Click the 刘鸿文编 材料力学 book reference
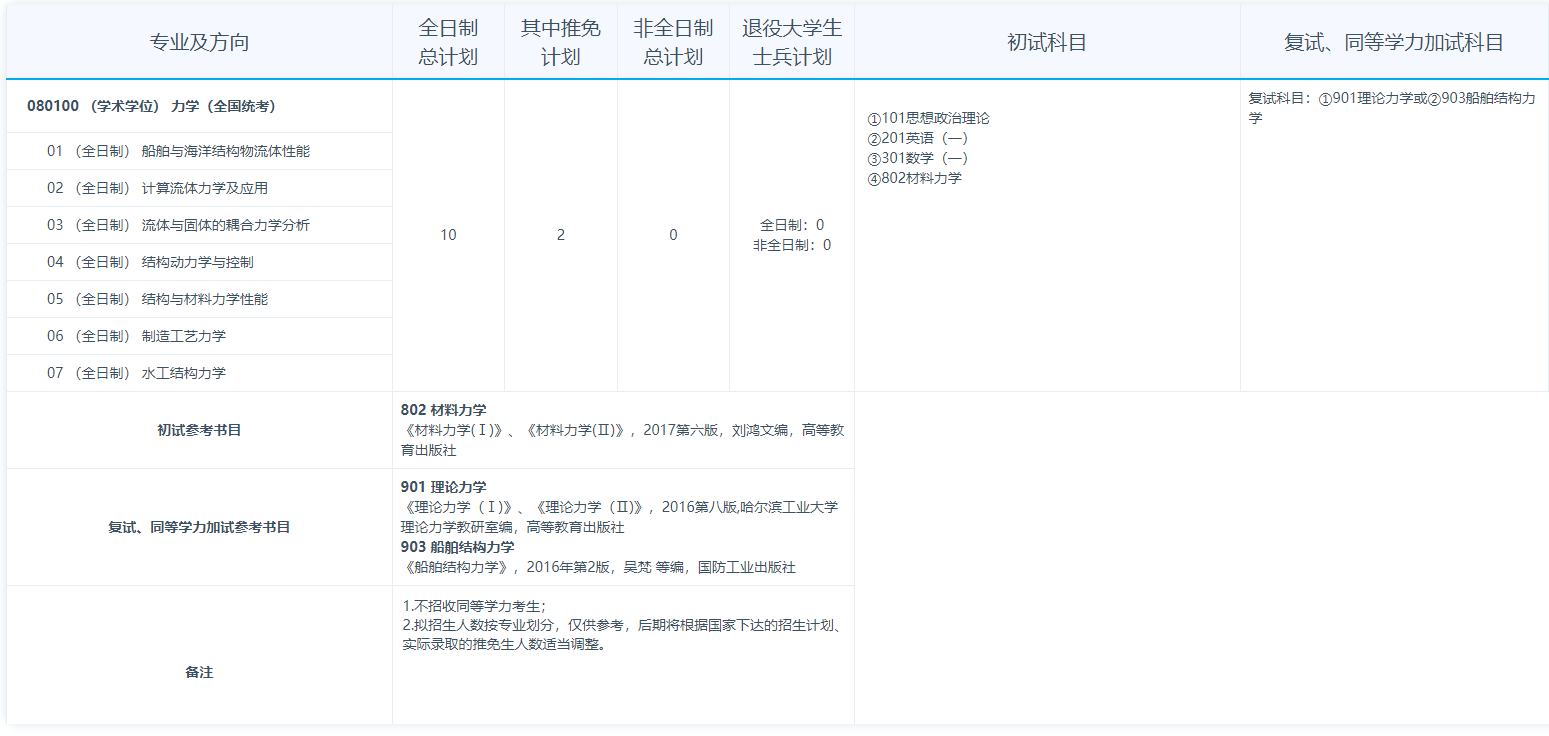This screenshot has height=736, width=1549. click(x=622, y=440)
